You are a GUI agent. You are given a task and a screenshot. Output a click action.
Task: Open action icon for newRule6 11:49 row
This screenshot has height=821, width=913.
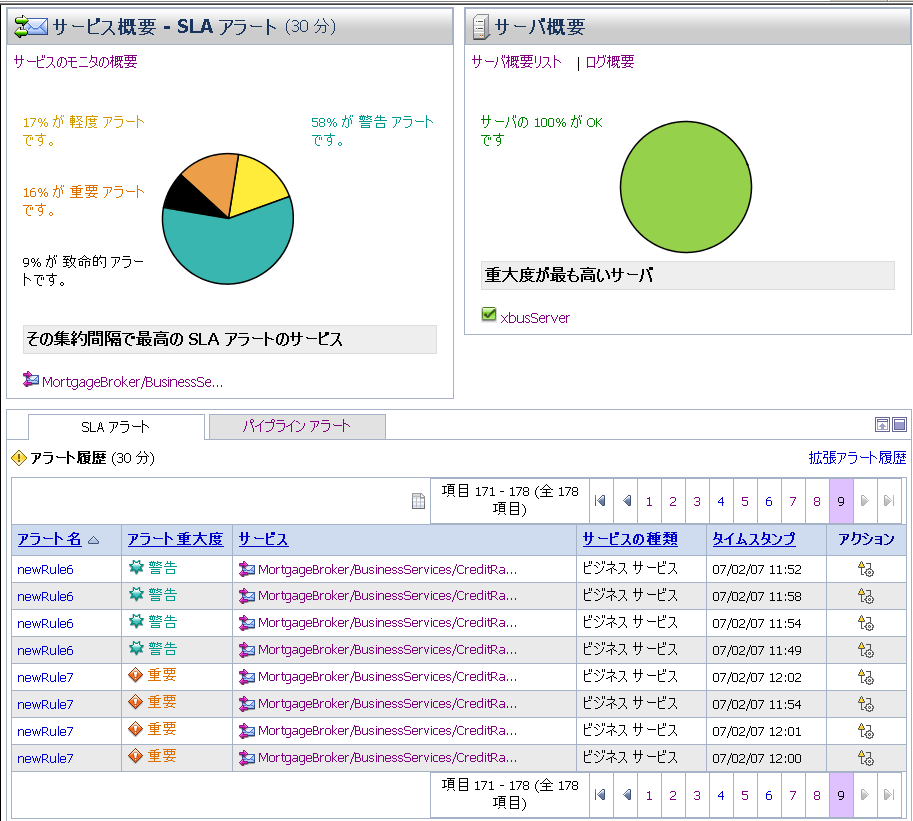point(866,650)
